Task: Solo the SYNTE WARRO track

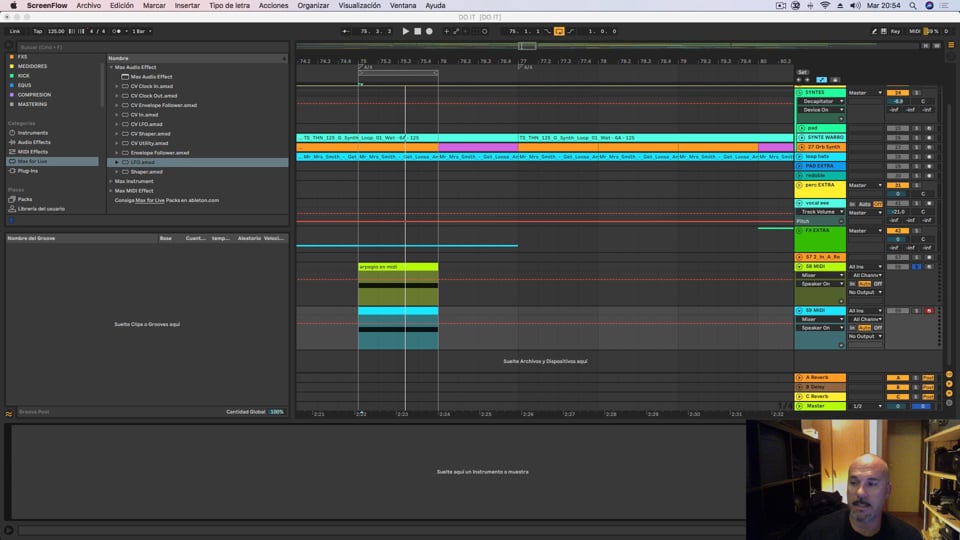Action: point(917,138)
